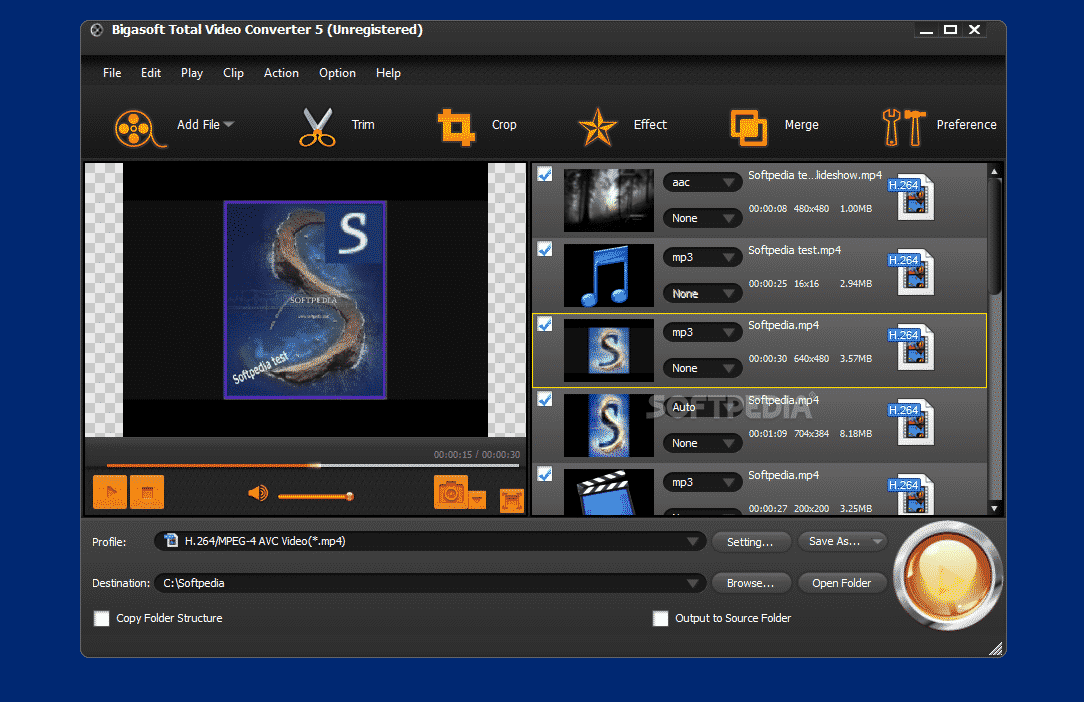This screenshot has width=1084, height=702.
Task: Click the Open Folder button
Action: point(841,584)
